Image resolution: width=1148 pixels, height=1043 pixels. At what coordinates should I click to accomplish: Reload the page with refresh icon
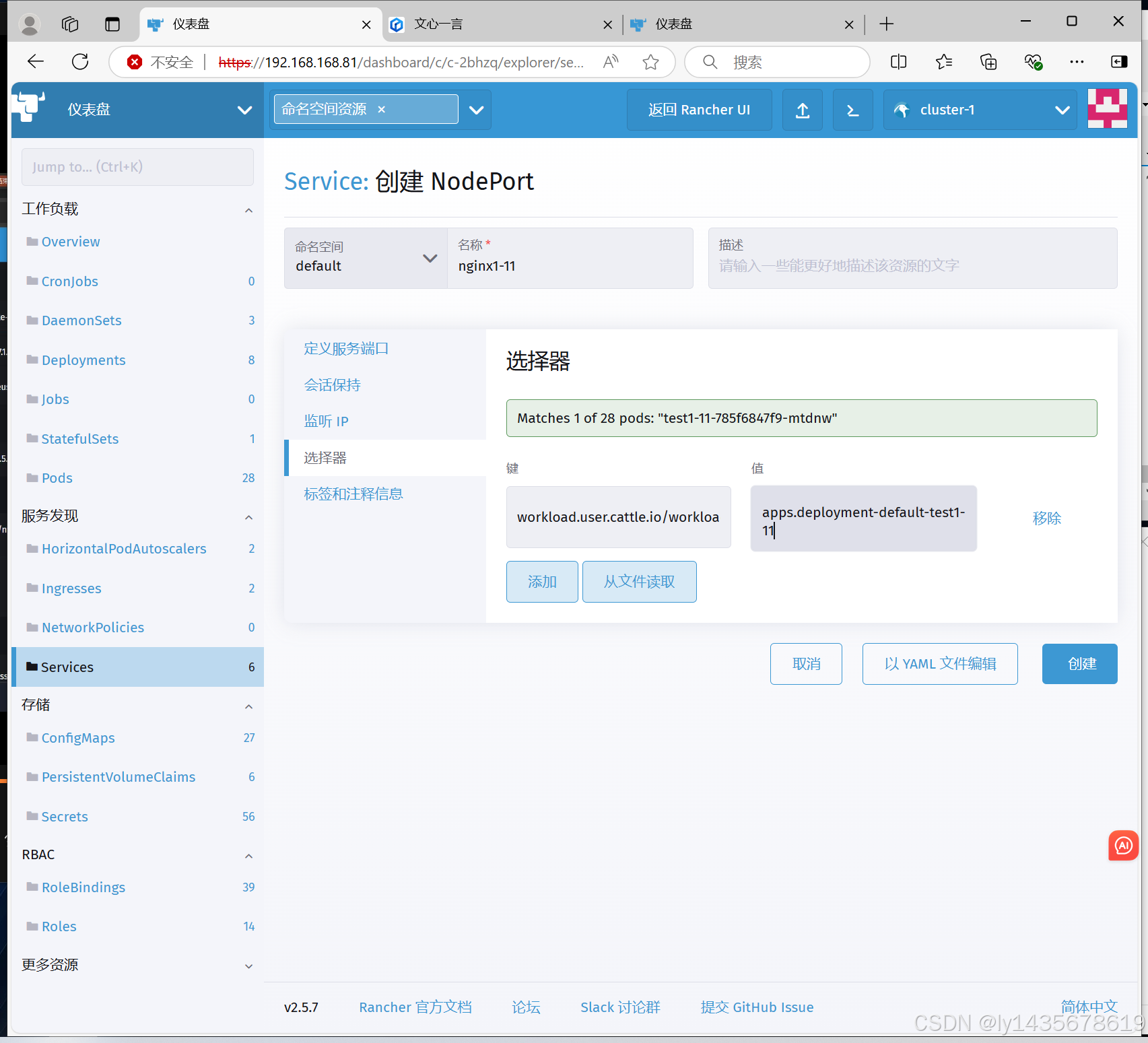click(x=80, y=62)
